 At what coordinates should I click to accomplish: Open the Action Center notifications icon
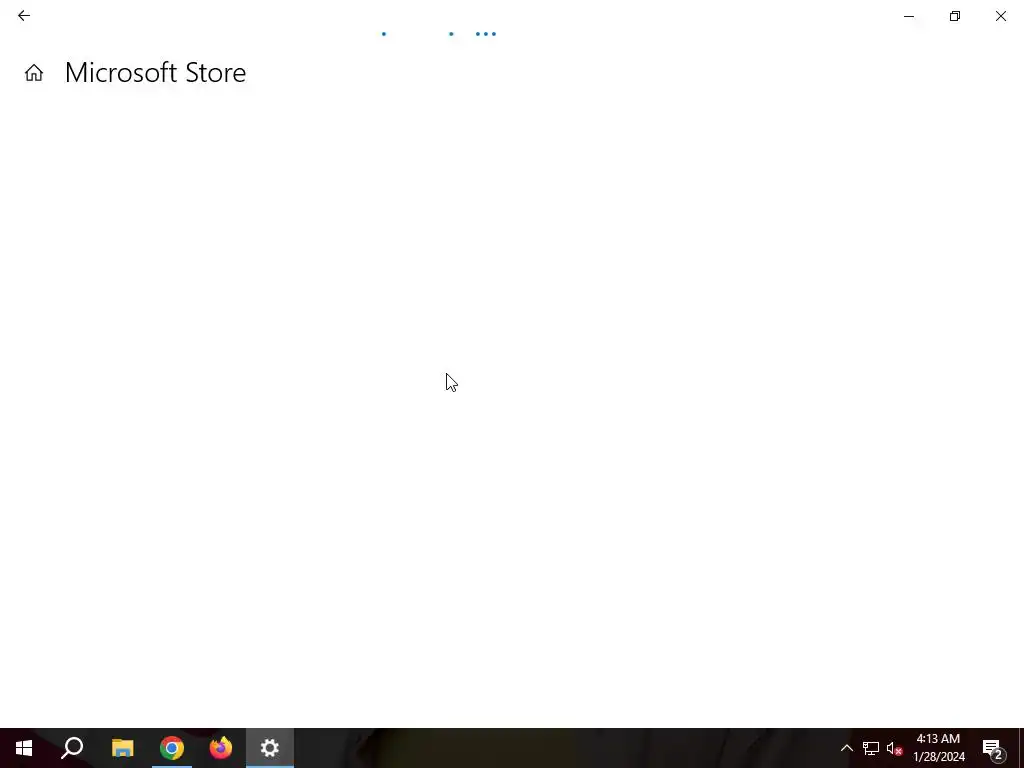coord(993,749)
